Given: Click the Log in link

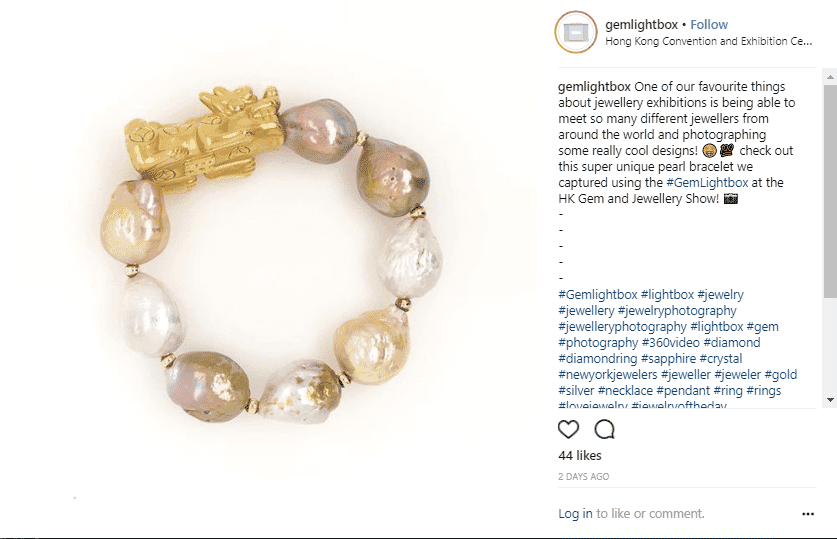Looking at the screenshot, I should [x=575, y=513].
